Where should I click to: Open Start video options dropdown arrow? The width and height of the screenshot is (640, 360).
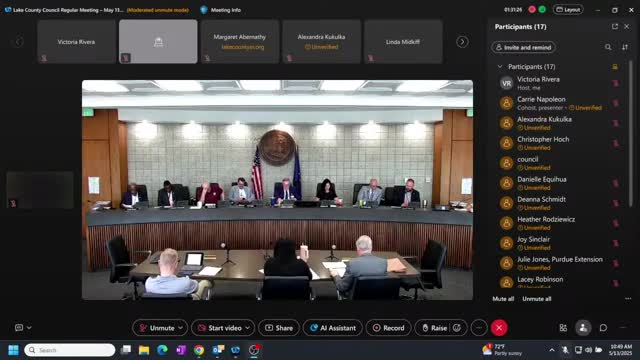tap(248, 328)
